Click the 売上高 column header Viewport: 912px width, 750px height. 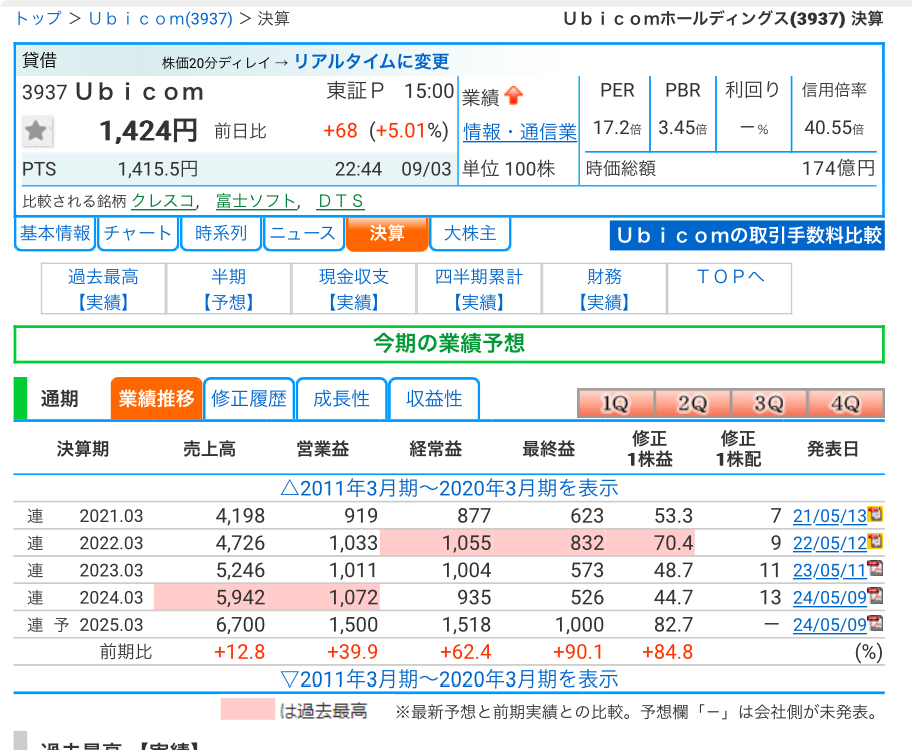(209, 449)
